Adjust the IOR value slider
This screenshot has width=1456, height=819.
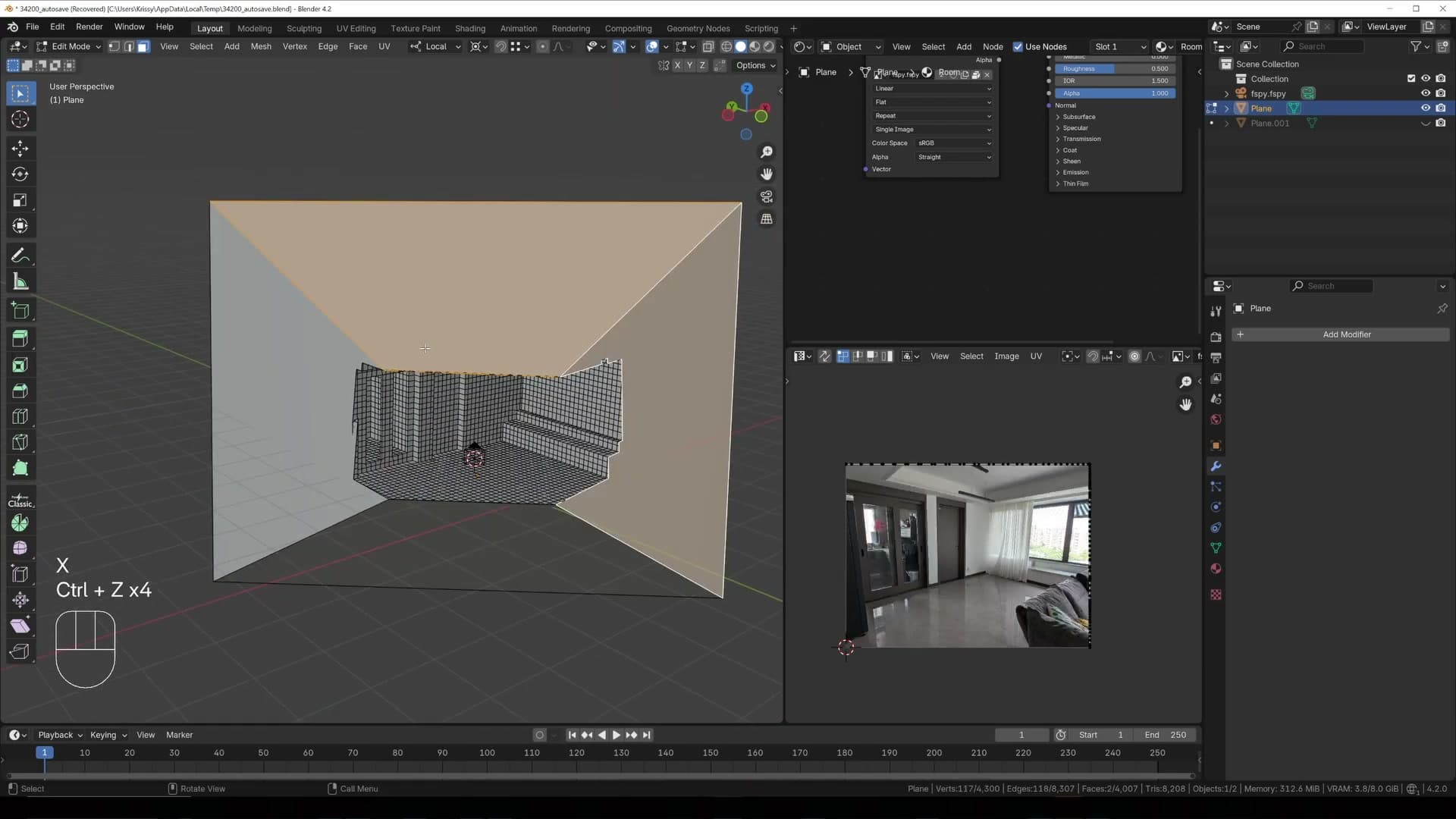click(x=1115, y=81)
